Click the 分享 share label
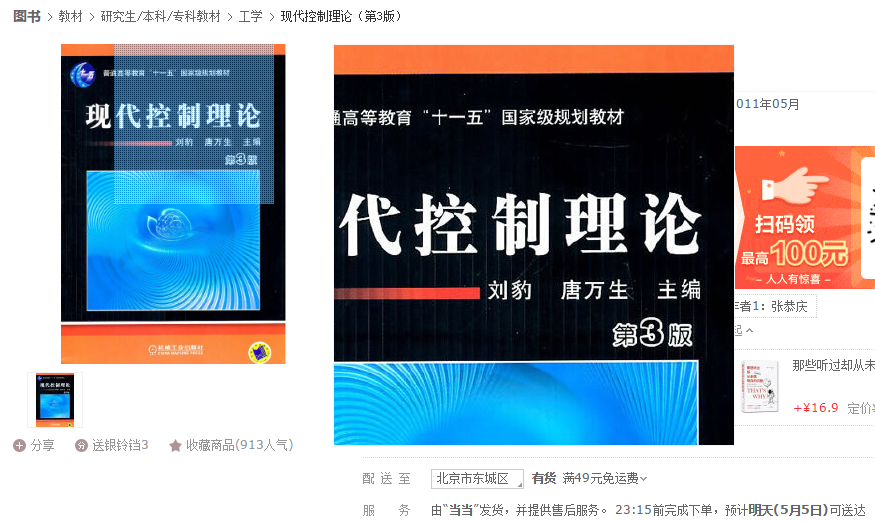 click(42, 445)
